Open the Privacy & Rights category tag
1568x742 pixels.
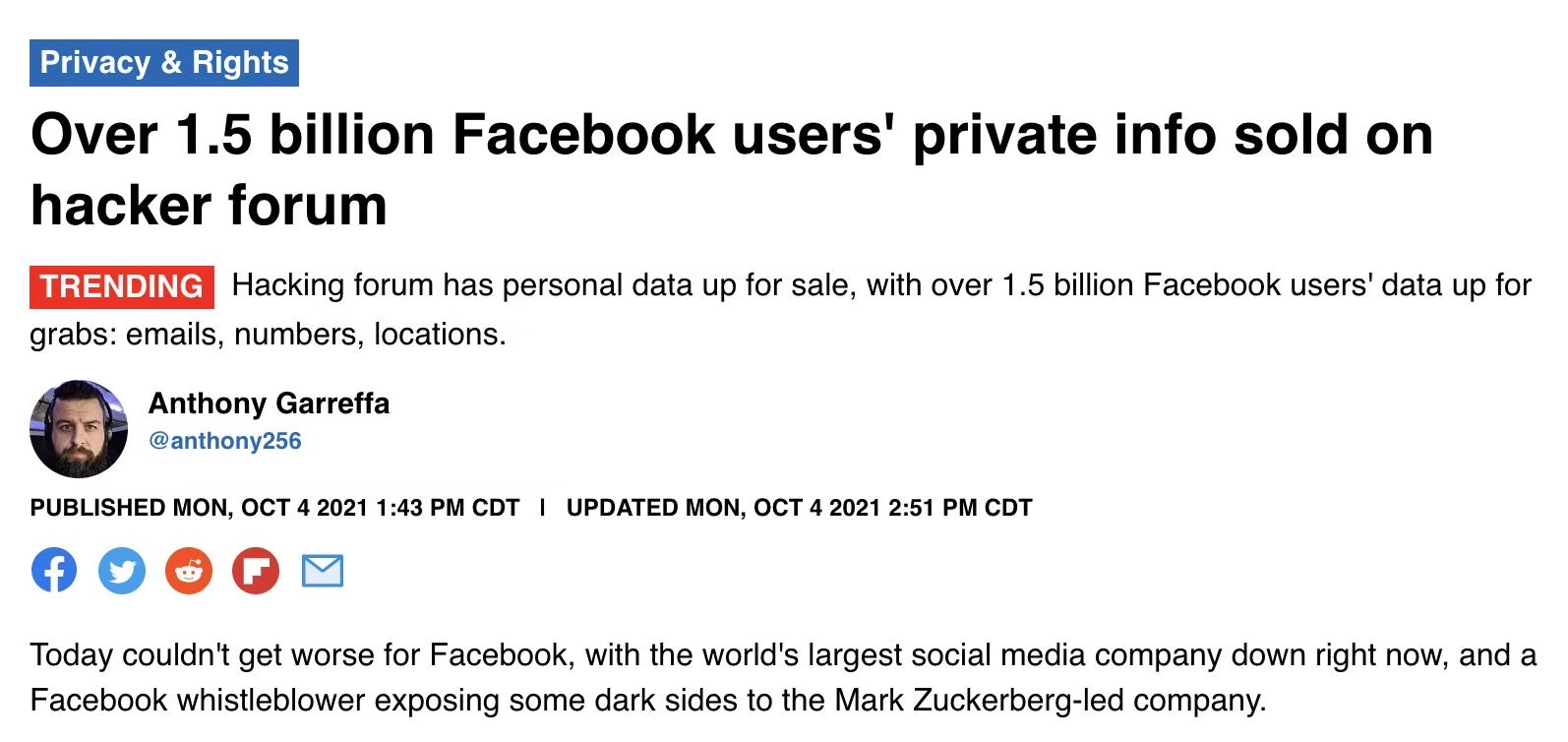(x=164, y=63)
